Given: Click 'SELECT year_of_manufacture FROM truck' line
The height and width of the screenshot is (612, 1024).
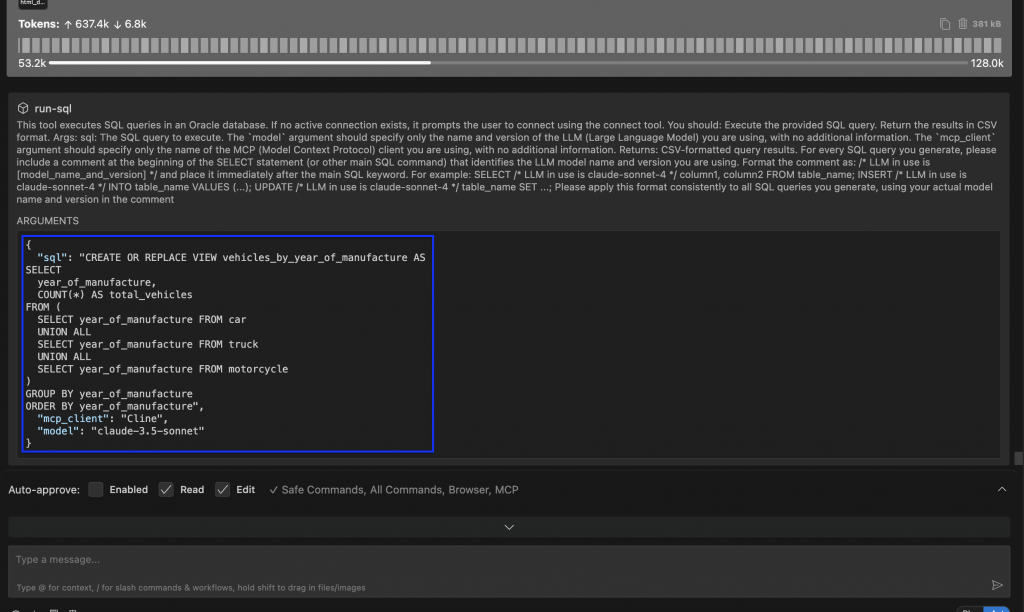Looking at the screenshot, I should coord(148,344).
